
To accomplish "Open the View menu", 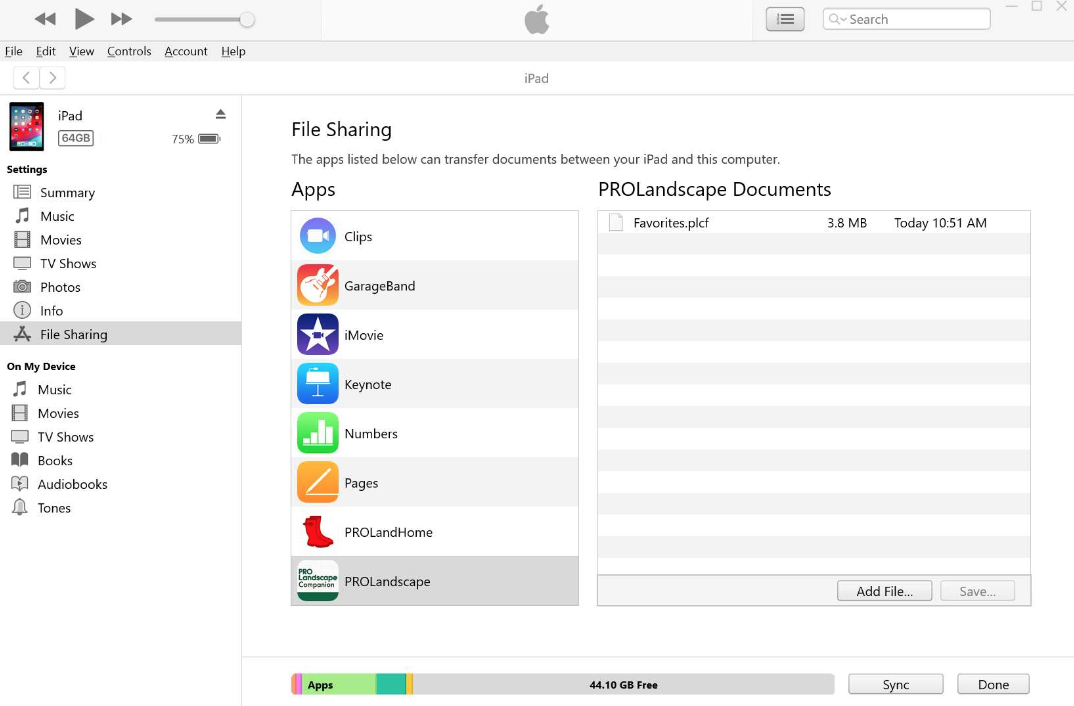I will pyautogui.click(x=82, y=51).
